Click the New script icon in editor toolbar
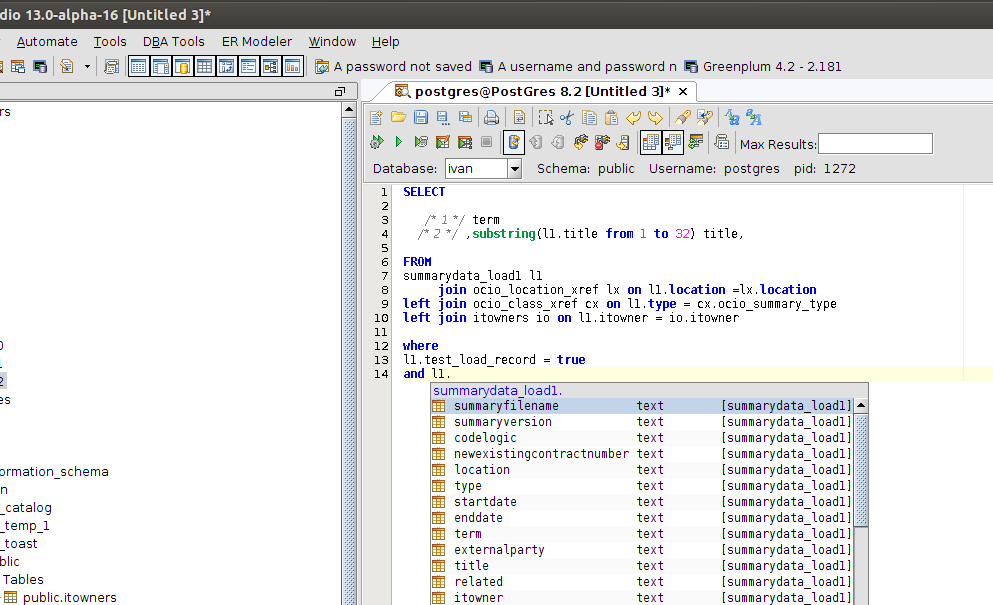 pyautogui.click(x=377, y=118)
